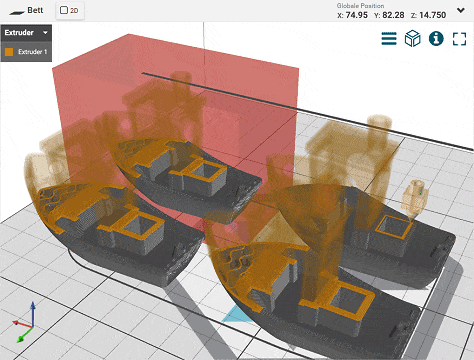The height and width of the screenshot is (360, 474).
Task: Toggle fullscreen with the corner-brackets icon
Action: tap(459, 39)
